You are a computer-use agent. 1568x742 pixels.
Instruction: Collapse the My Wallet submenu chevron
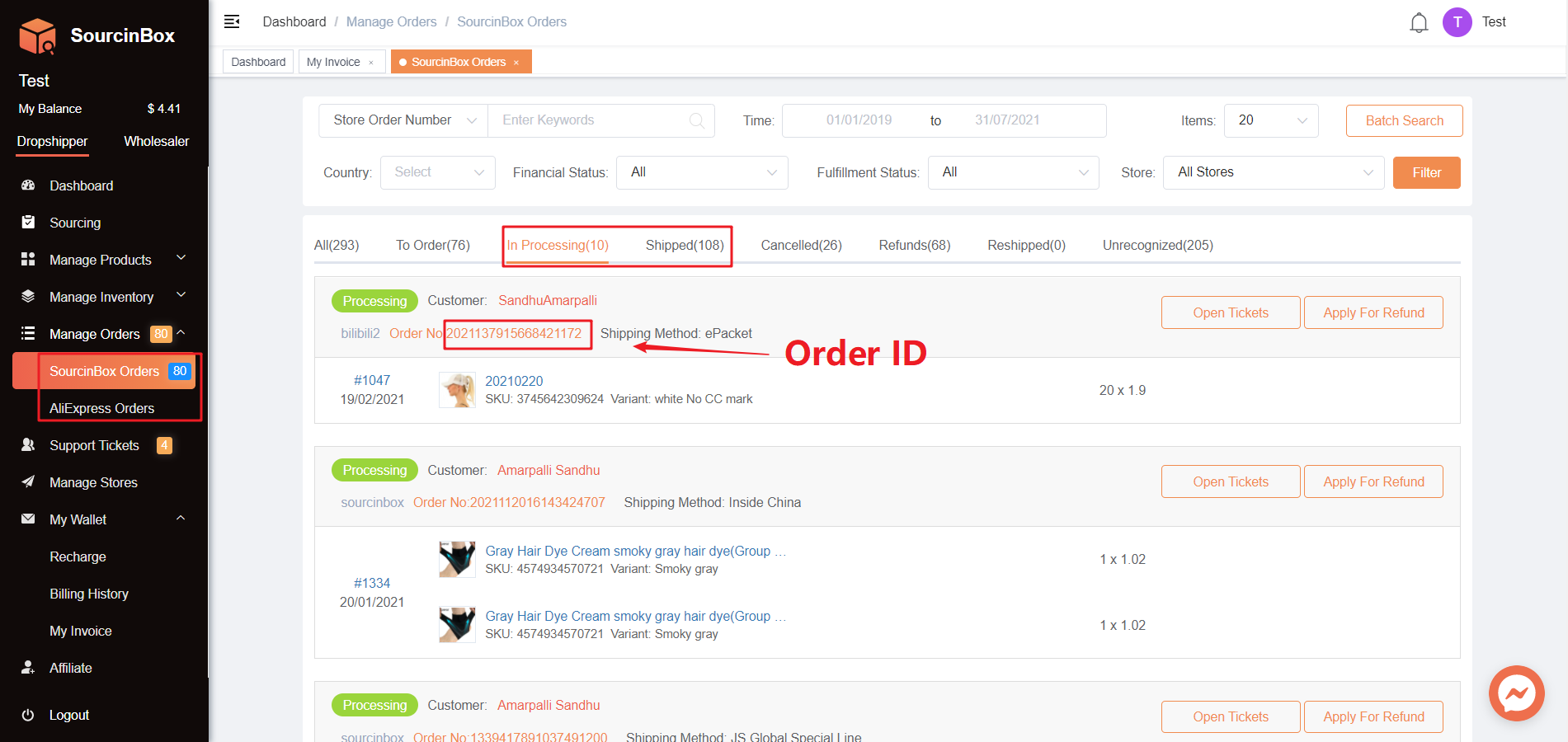point(181,519)
